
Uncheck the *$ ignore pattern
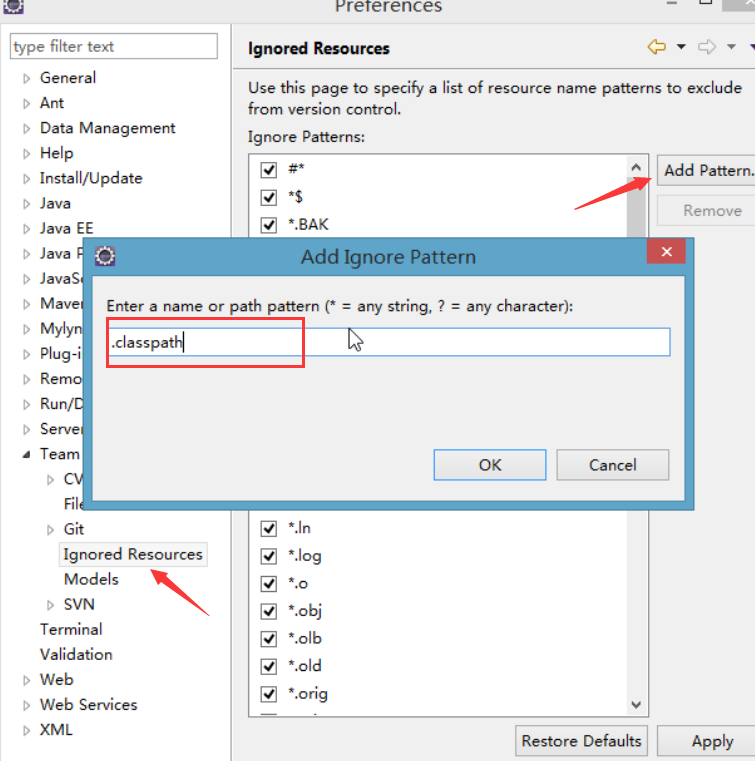point(268,198)
